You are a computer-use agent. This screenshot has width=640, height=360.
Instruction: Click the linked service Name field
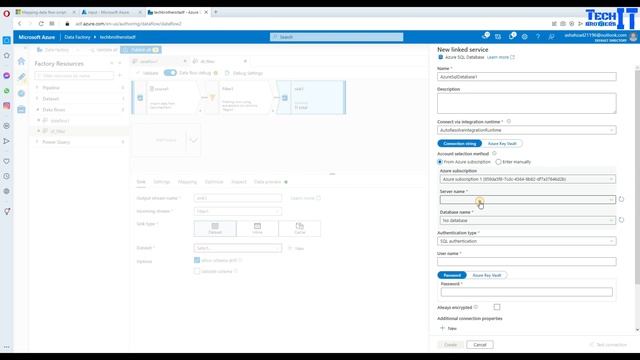tap(527, 77)
